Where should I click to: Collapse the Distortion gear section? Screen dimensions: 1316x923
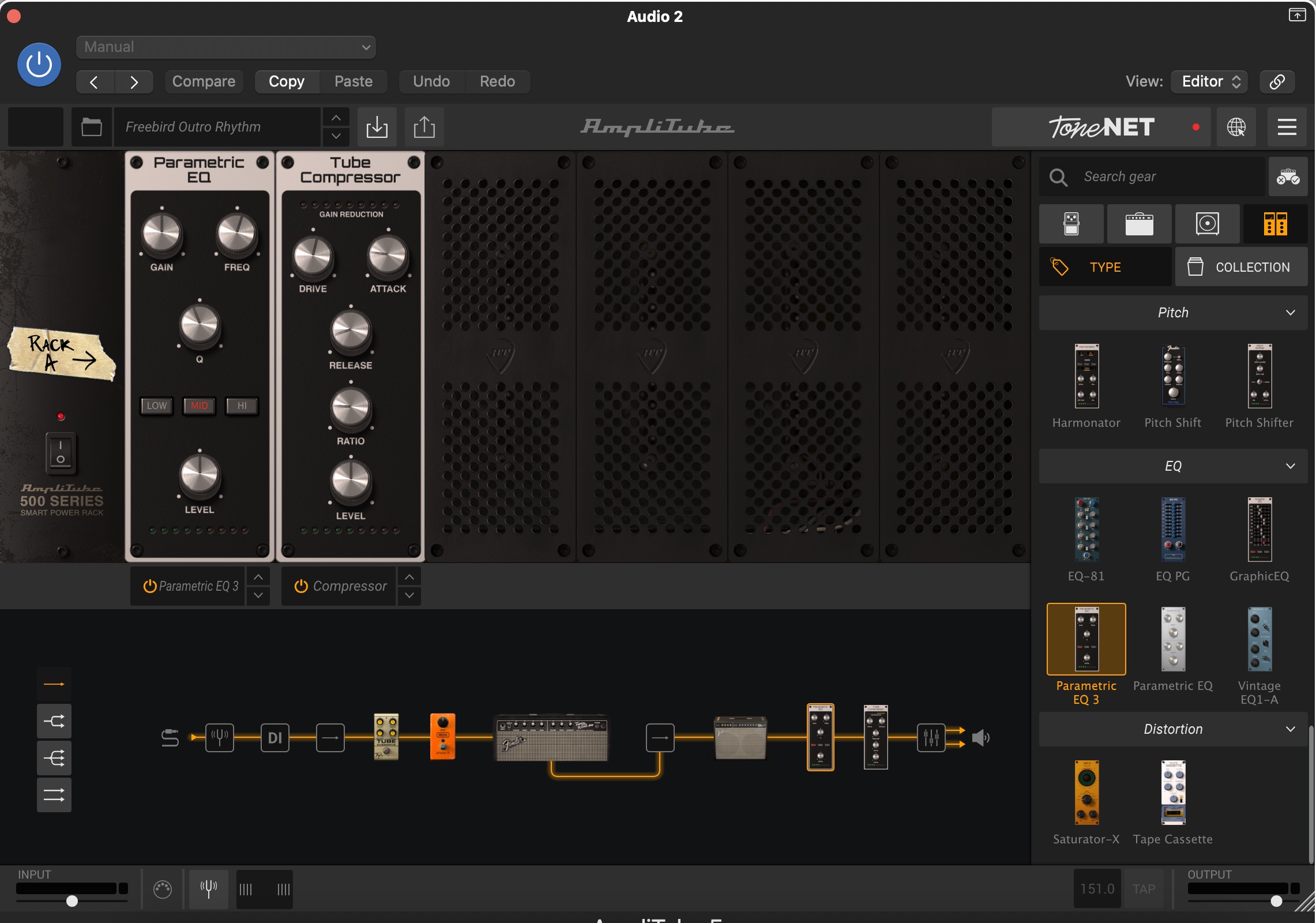click(1173, 729)
